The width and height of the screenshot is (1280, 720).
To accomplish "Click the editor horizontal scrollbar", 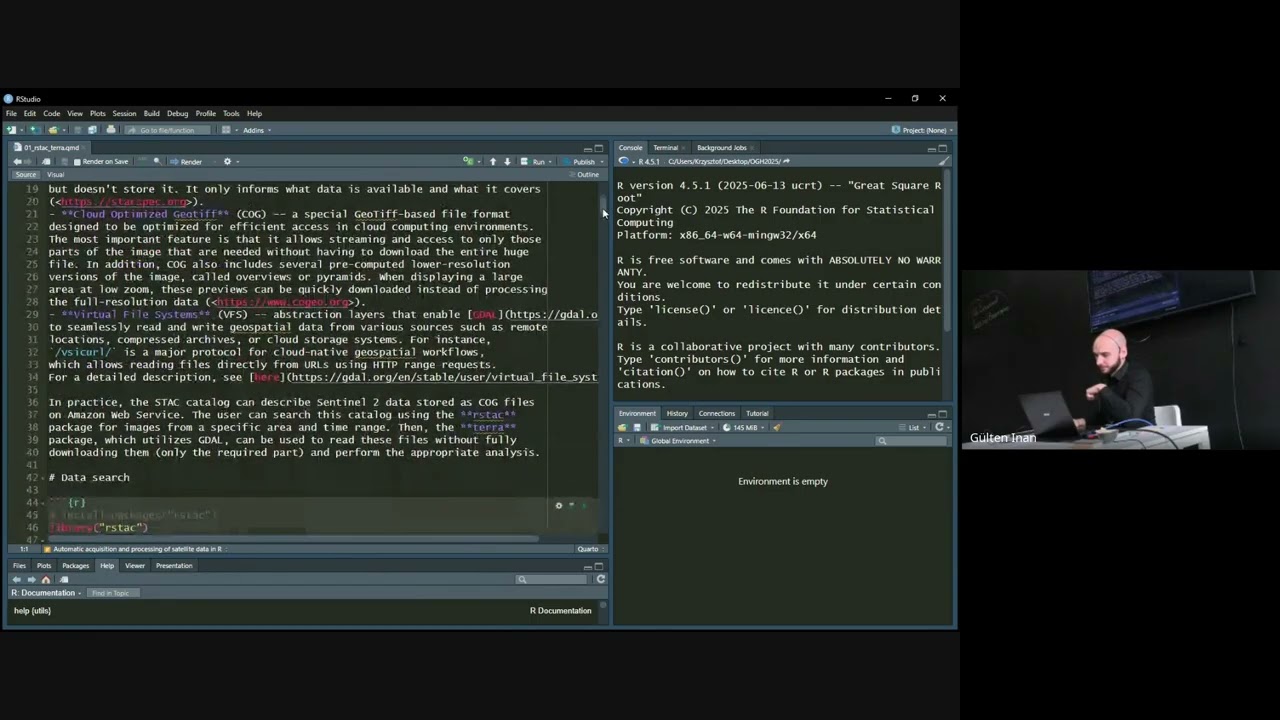I will 293,539.
